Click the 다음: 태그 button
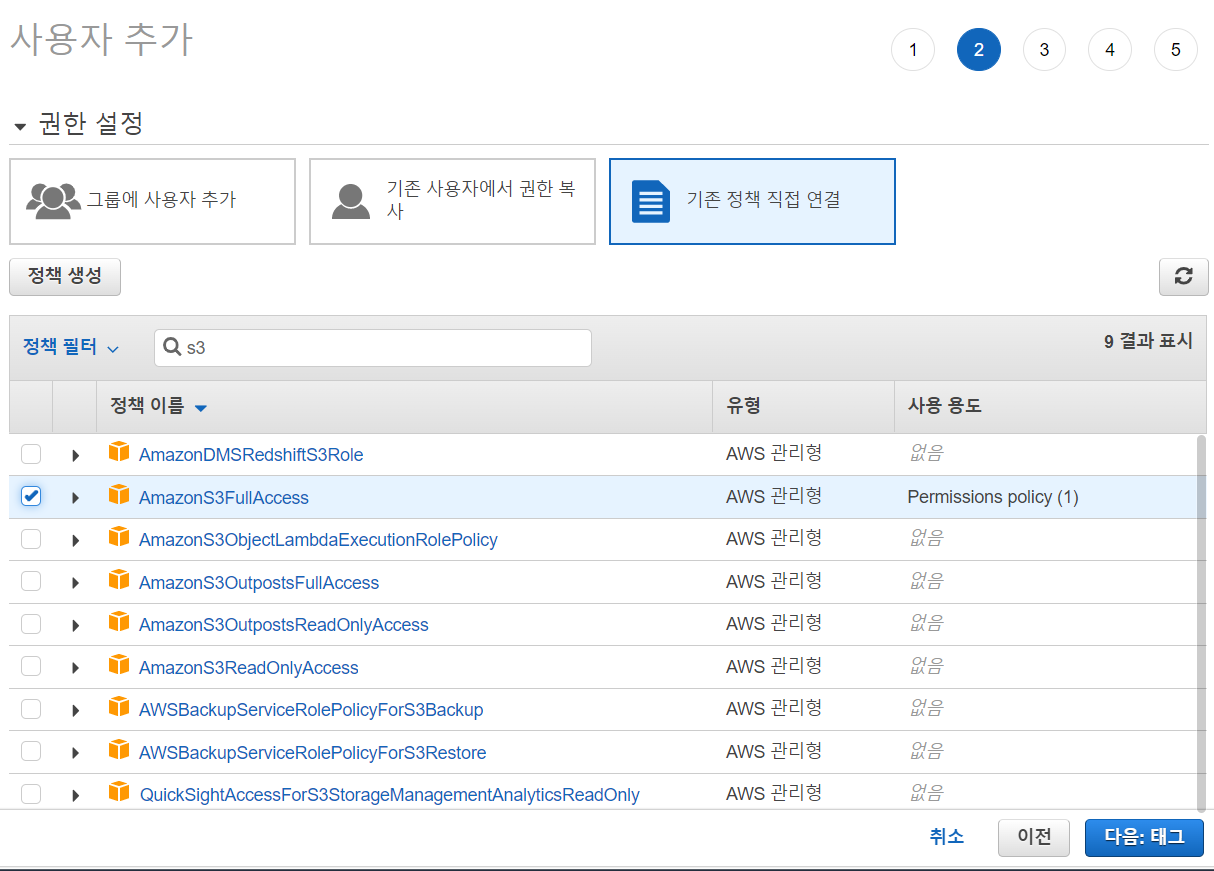Image resolution: width=1214 pixels, height=871 pixels. (1144, 838)
